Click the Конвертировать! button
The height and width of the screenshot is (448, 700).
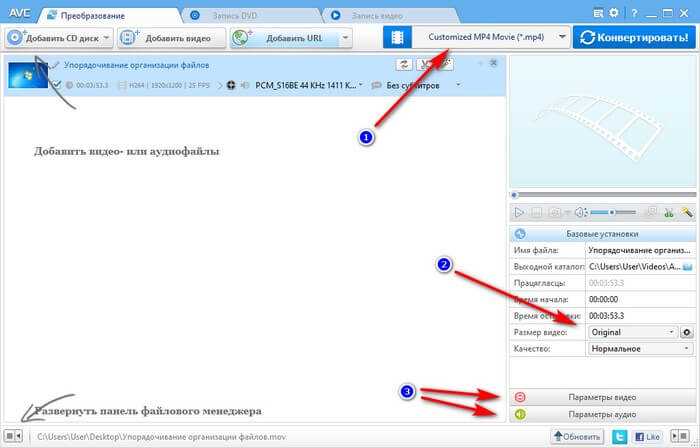click(x=634, y=37)
